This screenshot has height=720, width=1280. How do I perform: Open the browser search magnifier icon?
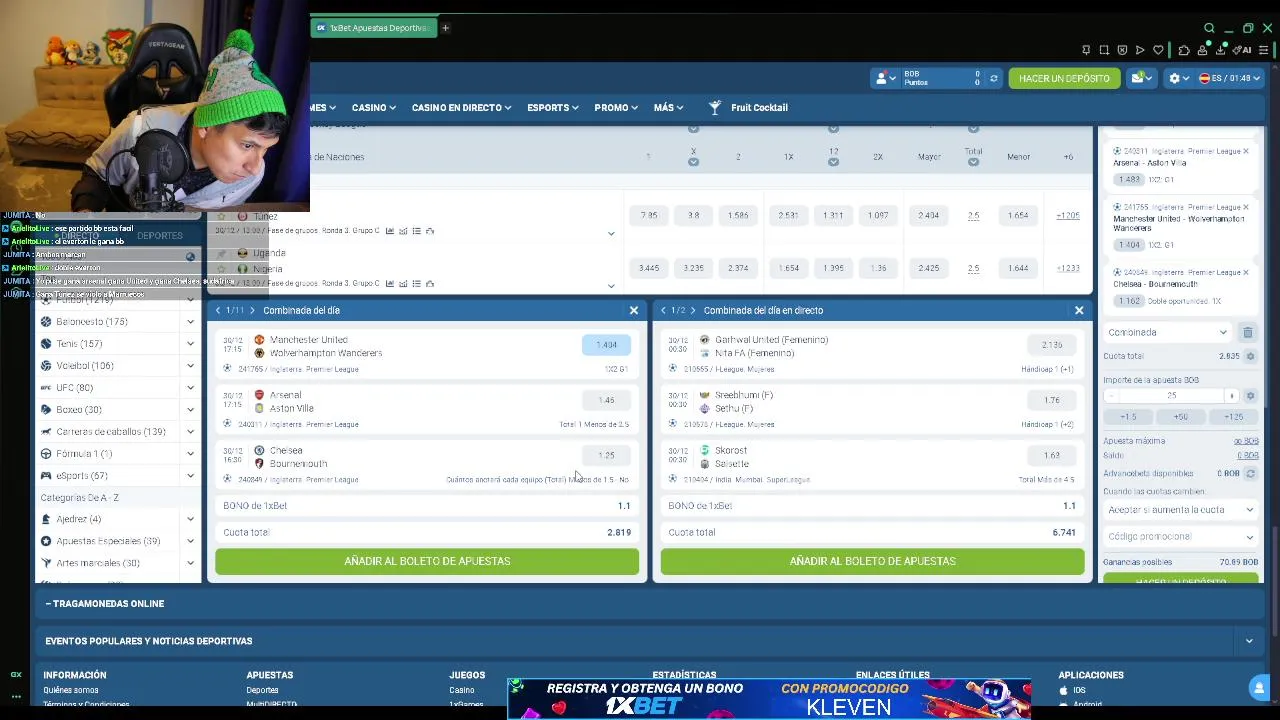click(1209, 28)
